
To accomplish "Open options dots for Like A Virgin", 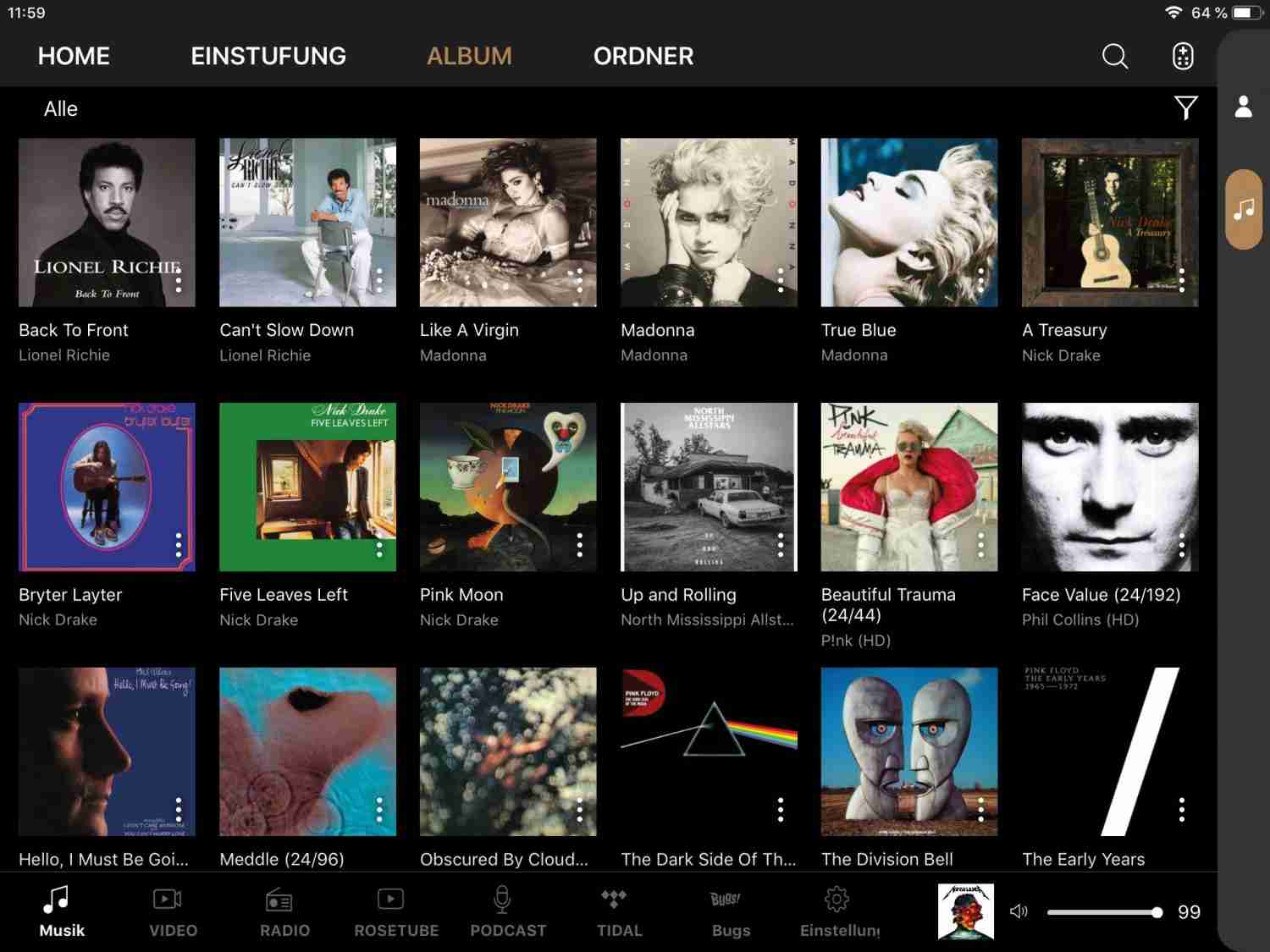I will pos(580,280).
